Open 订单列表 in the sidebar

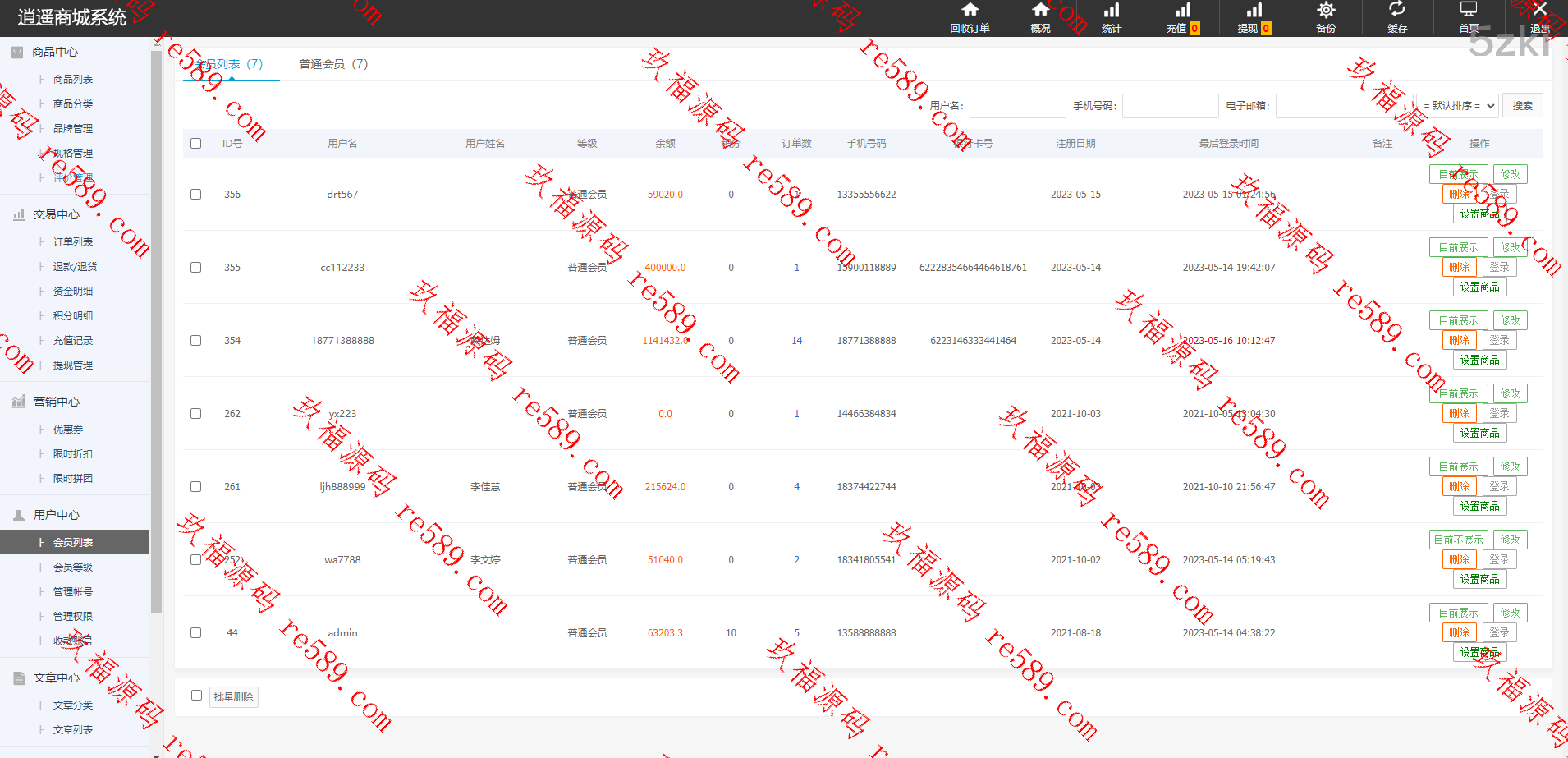click(73, 242)
